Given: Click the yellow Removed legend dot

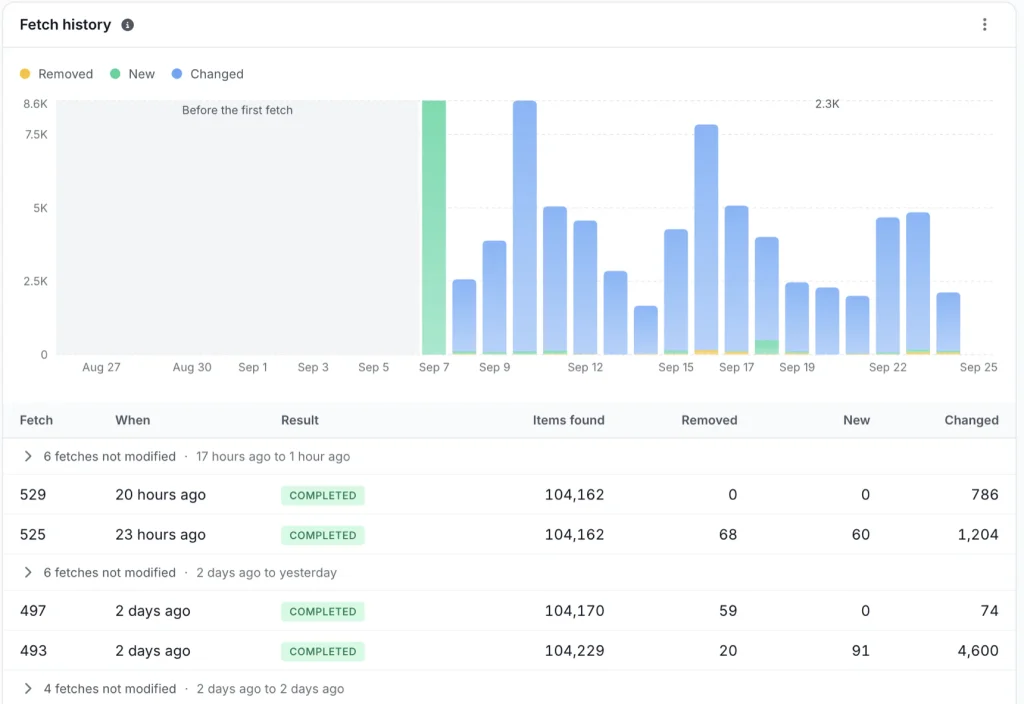Looking at the screenshot, I should (x=25, y=74).
